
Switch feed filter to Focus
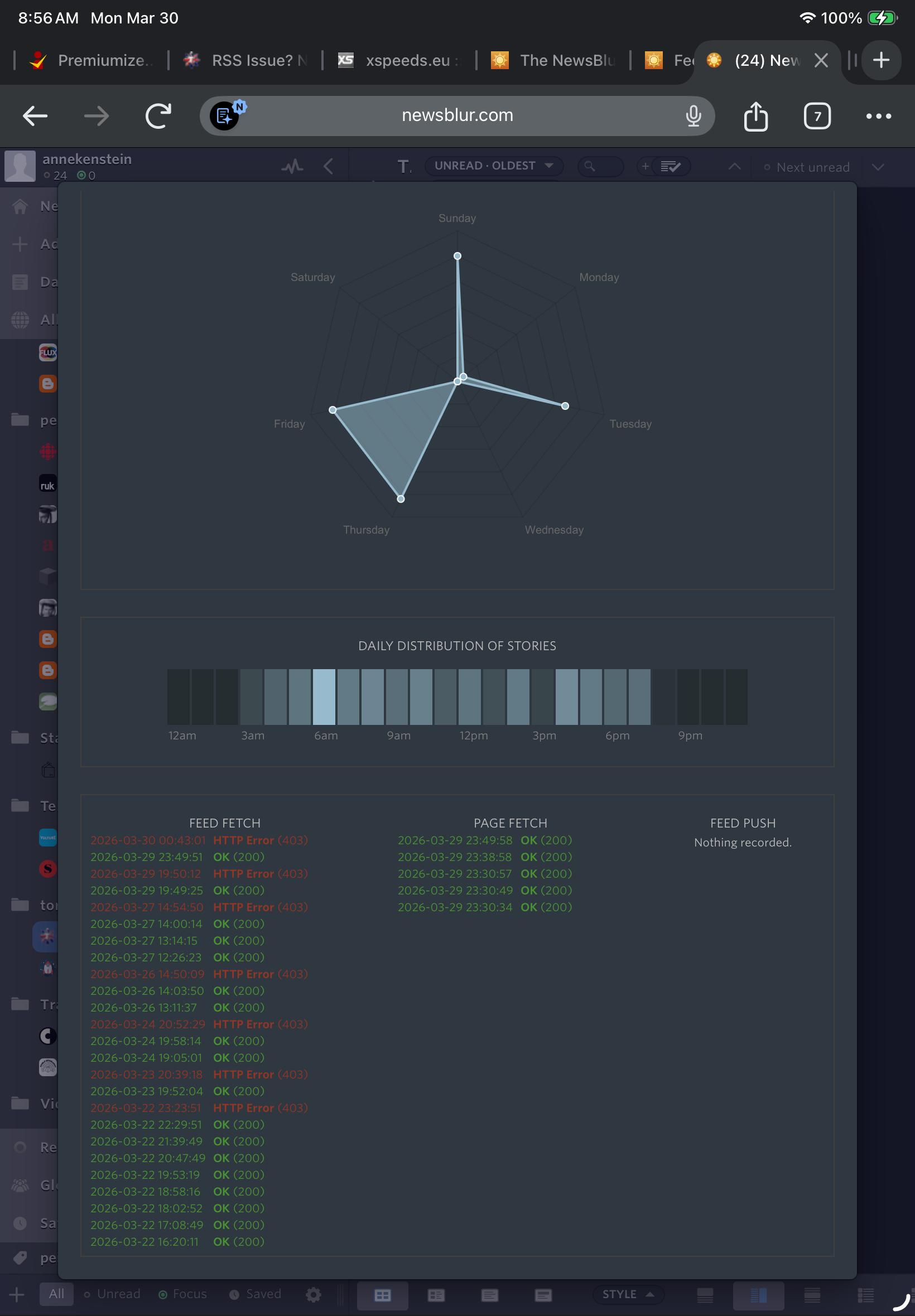tap(183, 1294)
